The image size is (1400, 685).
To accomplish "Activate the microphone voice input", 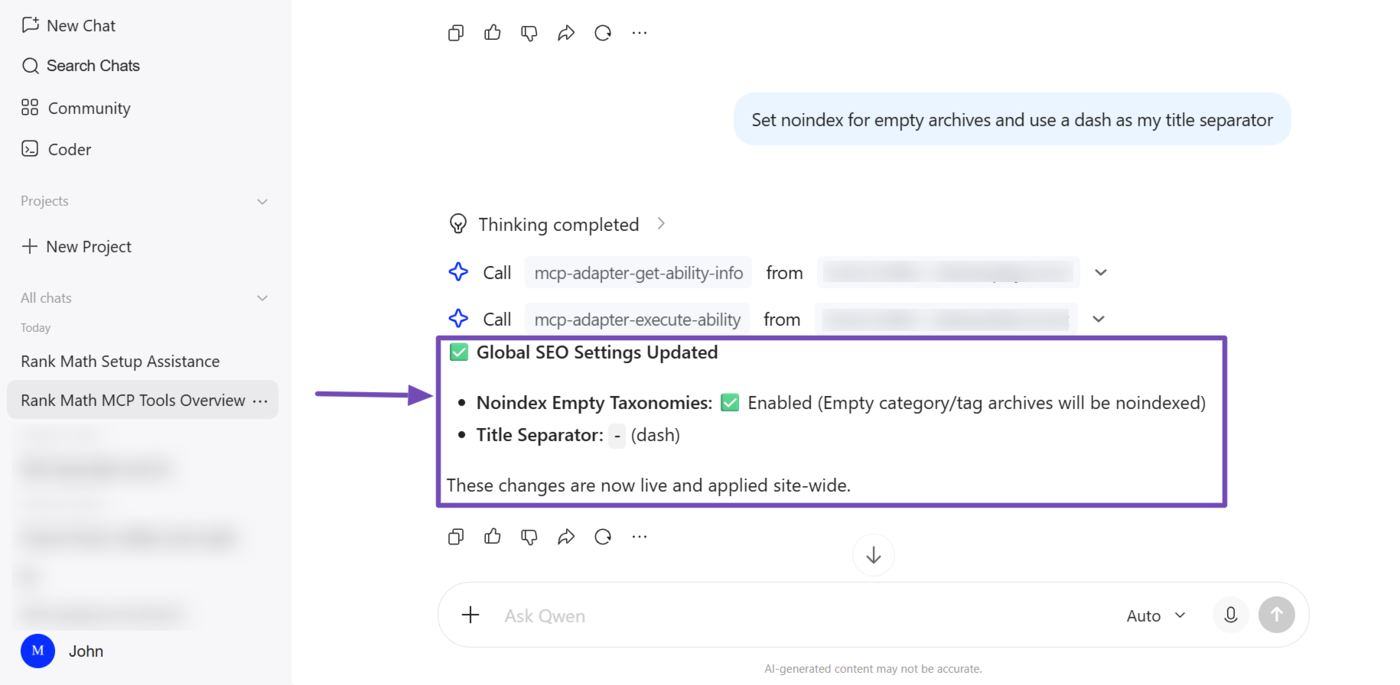I will (1231, 615).
